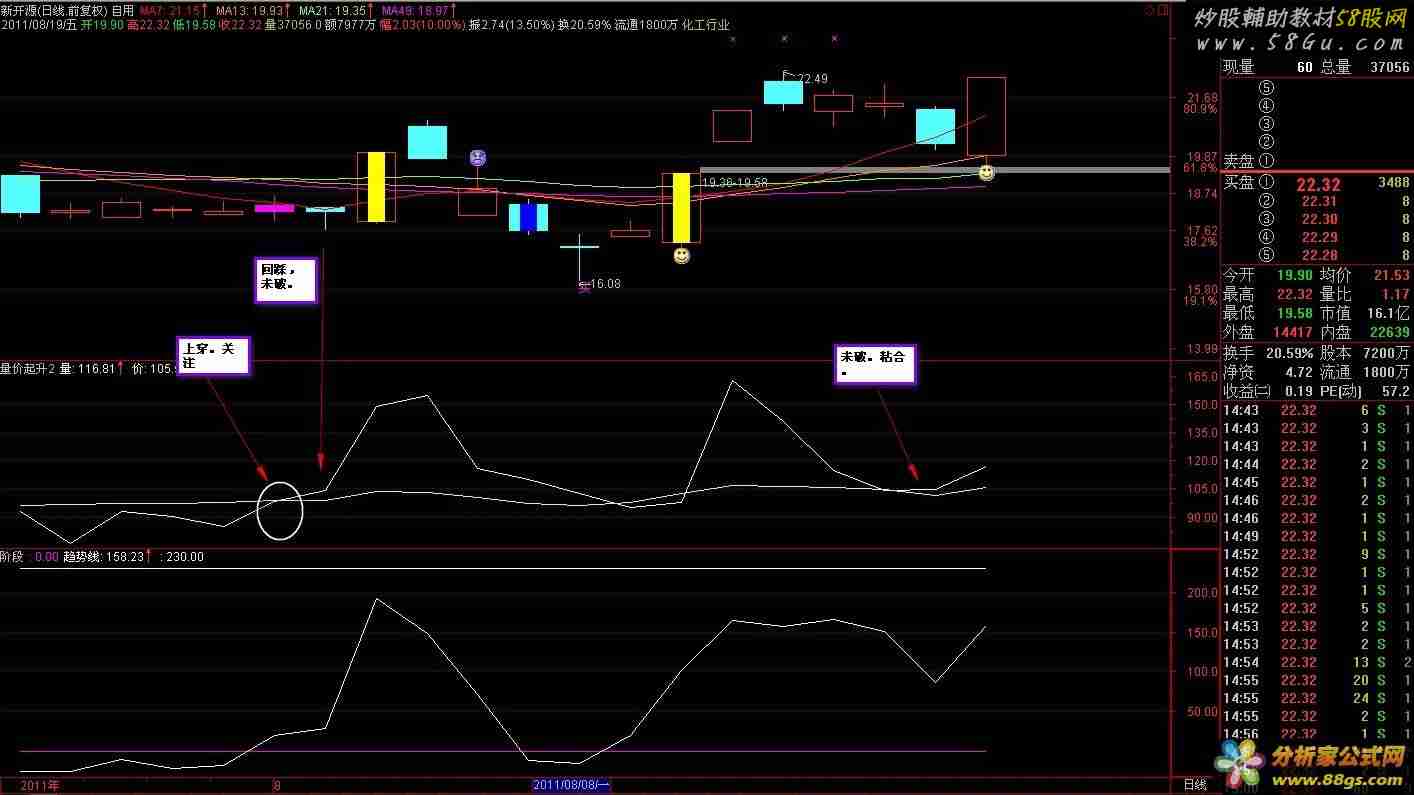Screen dimensions: 1414x795
Task: Click the 市值 value 16.1亿
Action: 1386,313
